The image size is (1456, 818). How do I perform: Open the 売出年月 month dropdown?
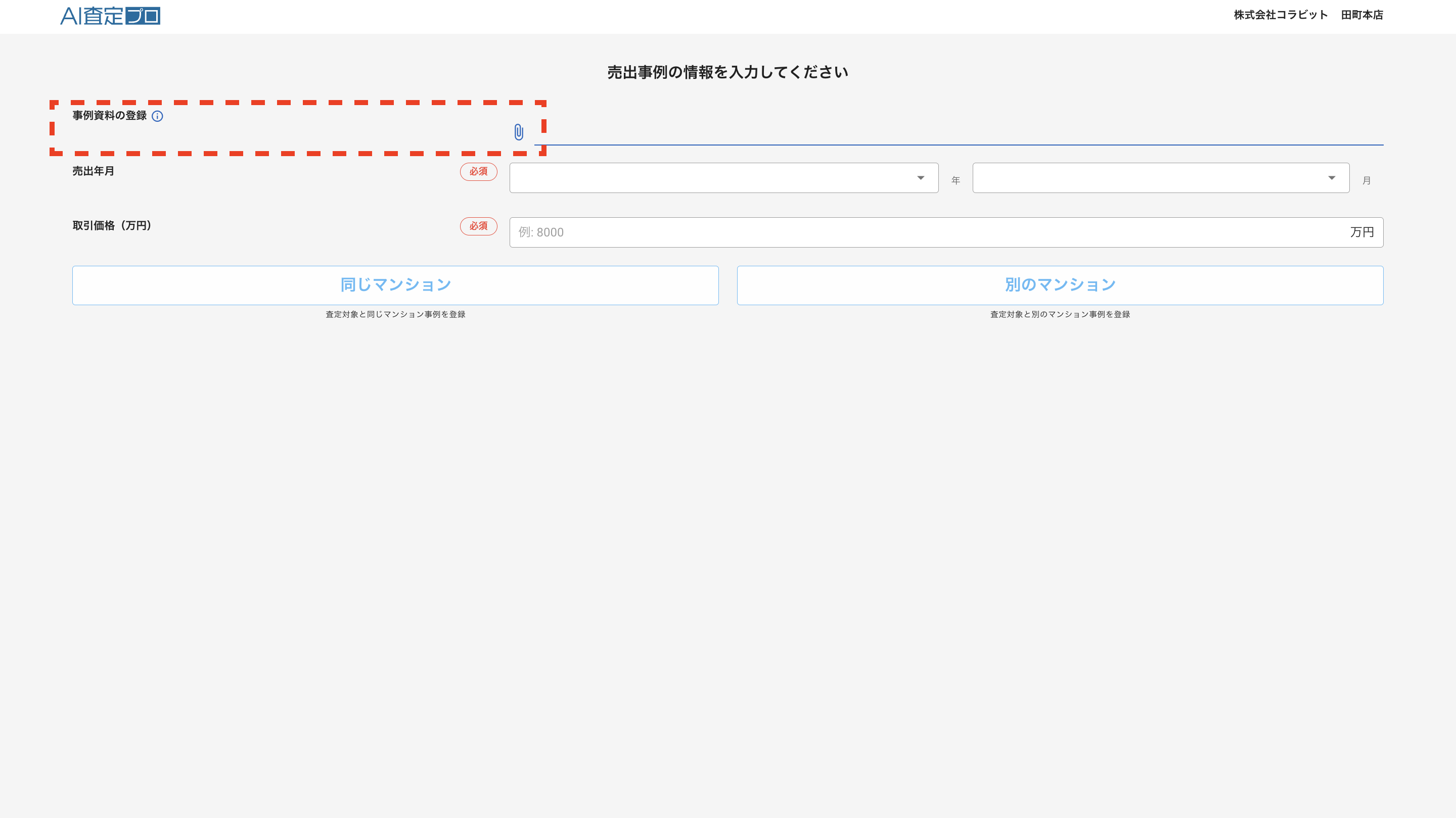pos(1160,178)
